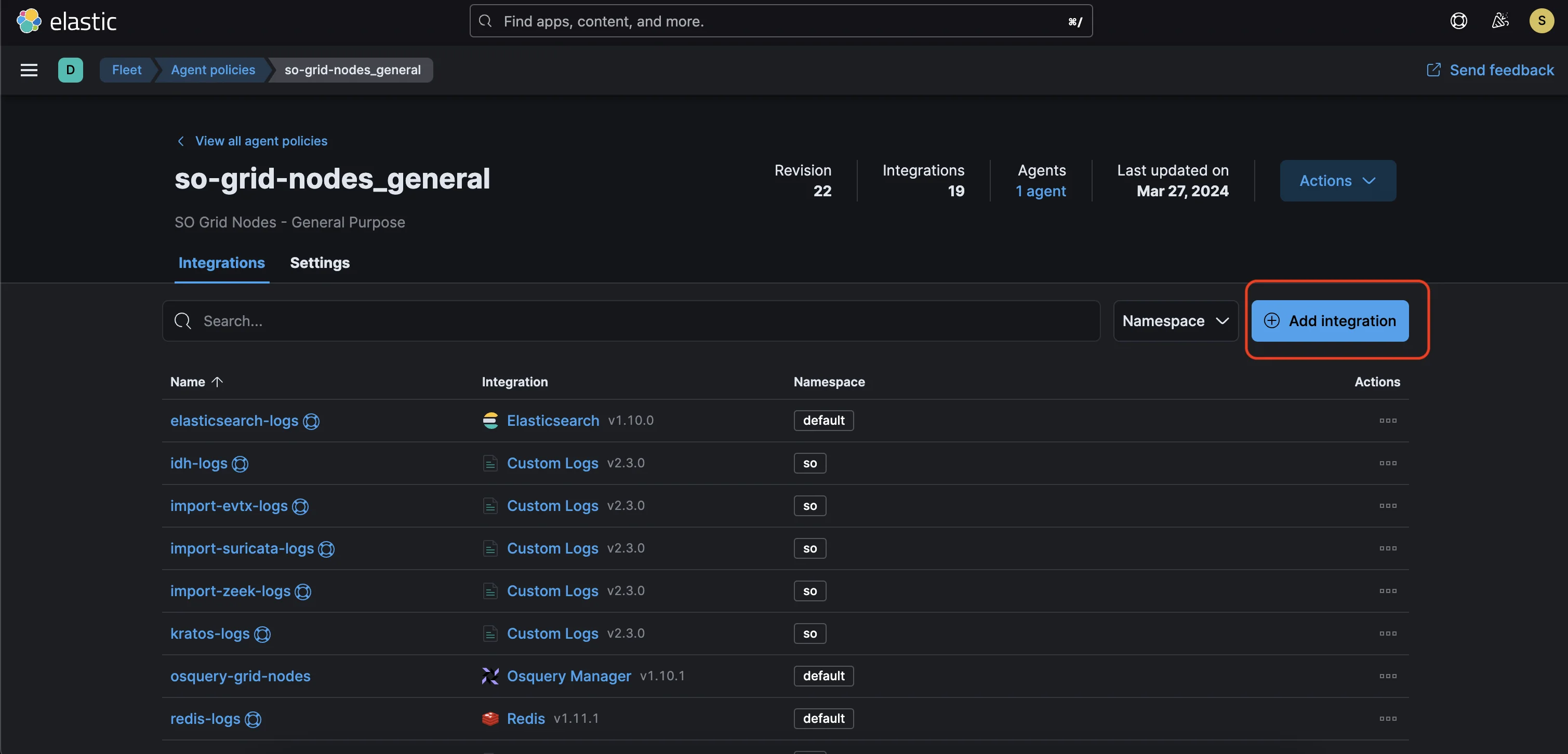The width and height of the screenshot is (1568, 754).
Task: Click the Revision value 22
Action: click(822, 191)
